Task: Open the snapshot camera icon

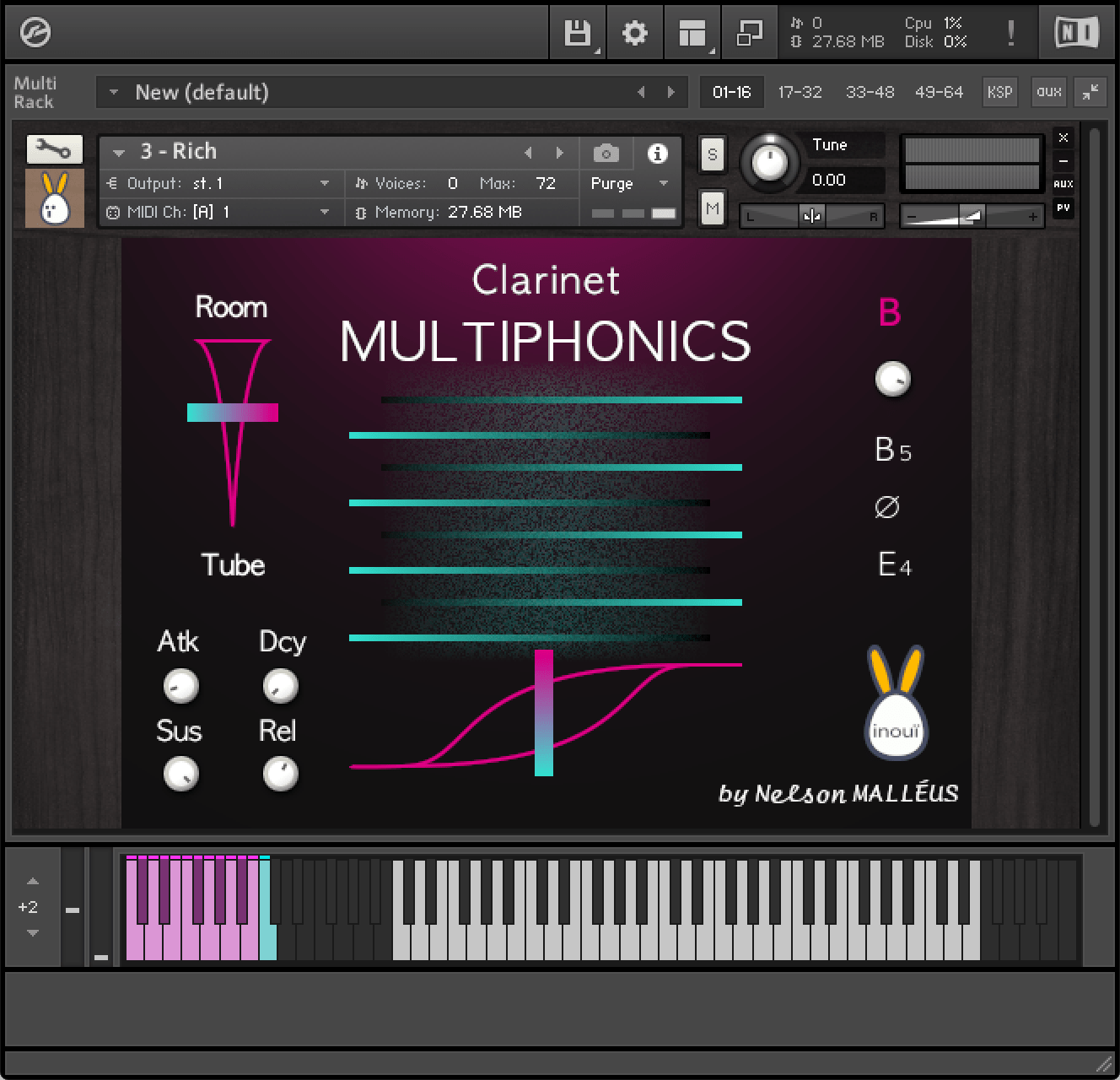Action: (x=606, y=153)
